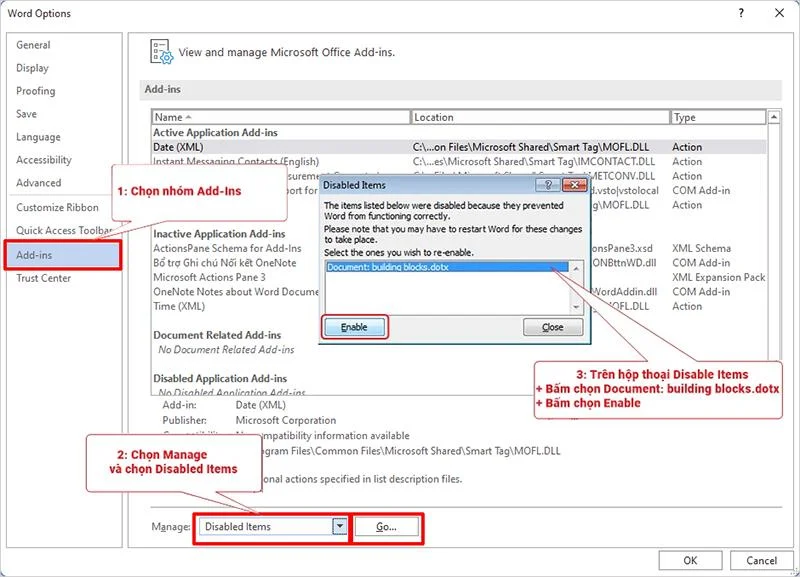This screenshot has width=800, height=577.
Task: Select the Add-ins category
Action: (x=63, y=255)
